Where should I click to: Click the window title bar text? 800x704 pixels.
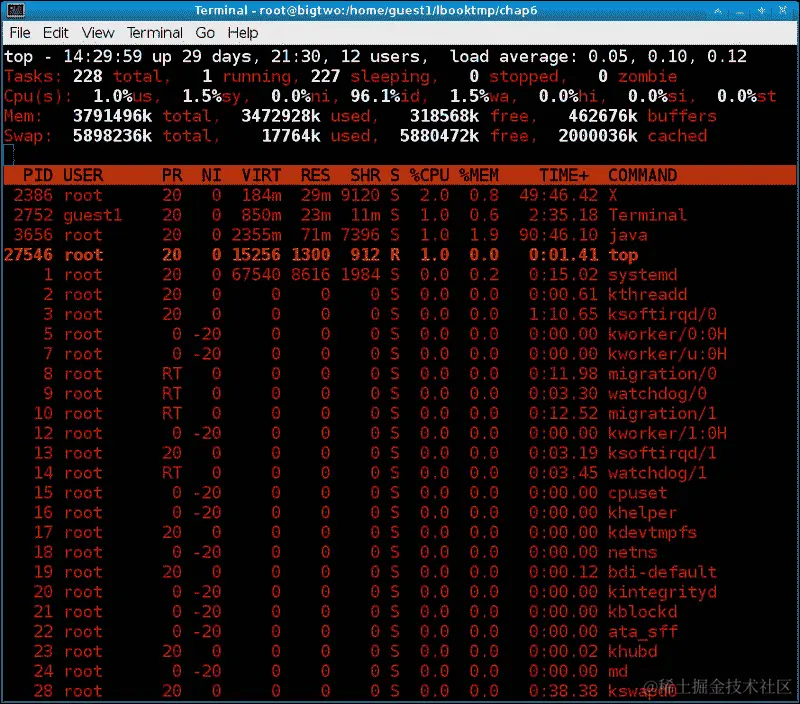(366, 10)
